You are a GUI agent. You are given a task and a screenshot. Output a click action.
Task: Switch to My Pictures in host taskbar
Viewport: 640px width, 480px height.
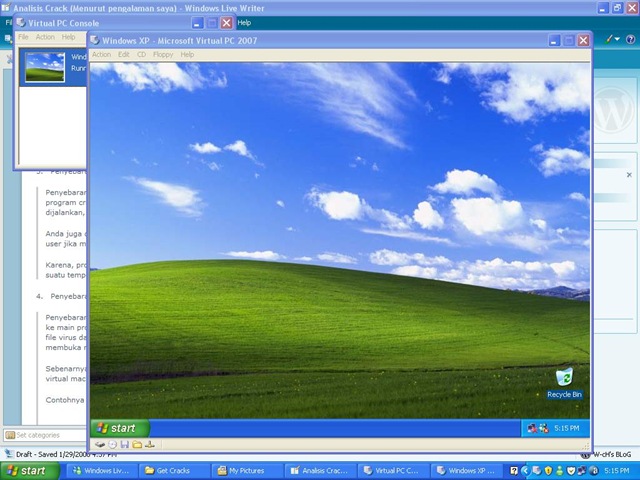(246, 470)
